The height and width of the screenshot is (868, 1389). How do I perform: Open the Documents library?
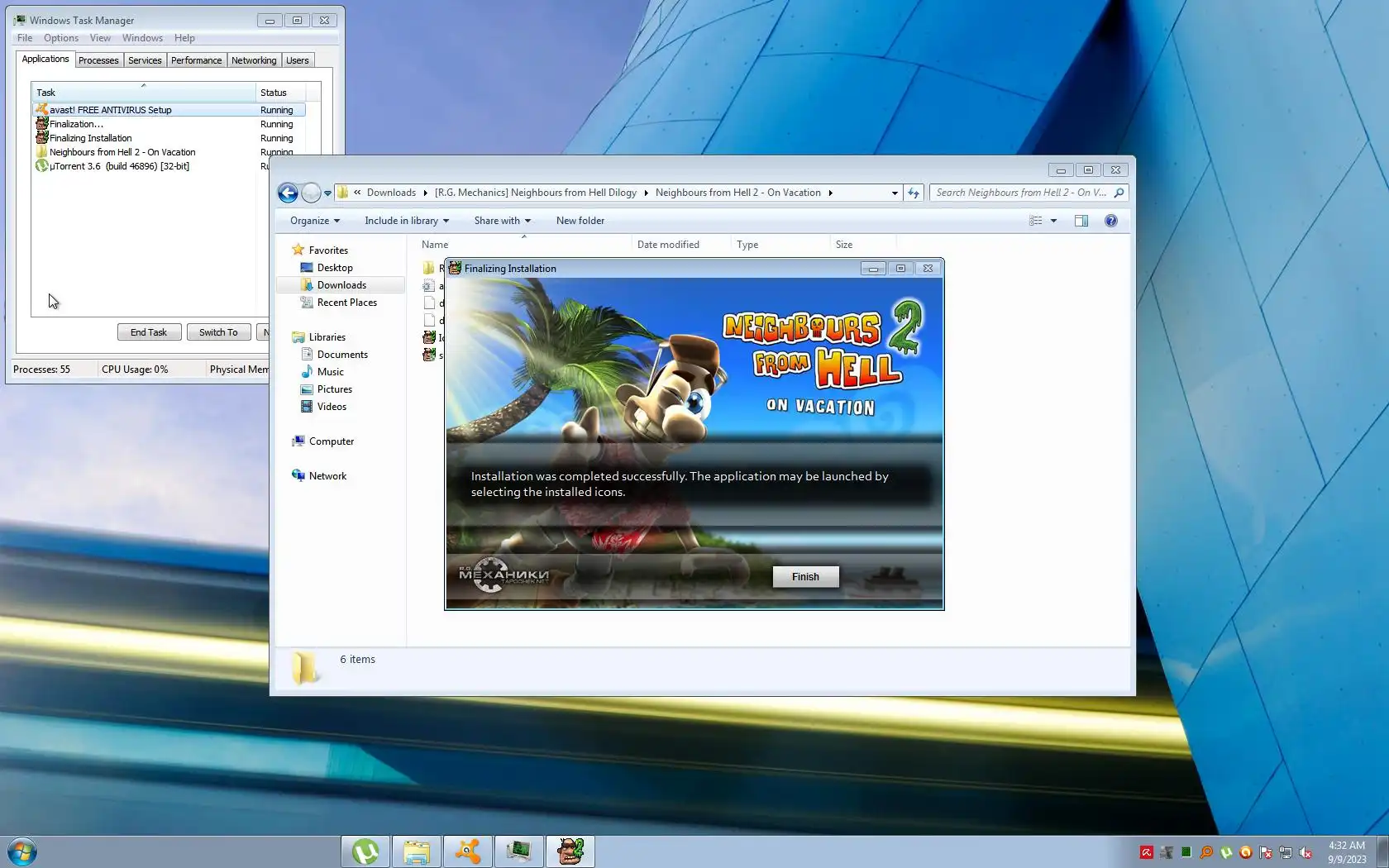pyautogui.click(x=335, y=355)
